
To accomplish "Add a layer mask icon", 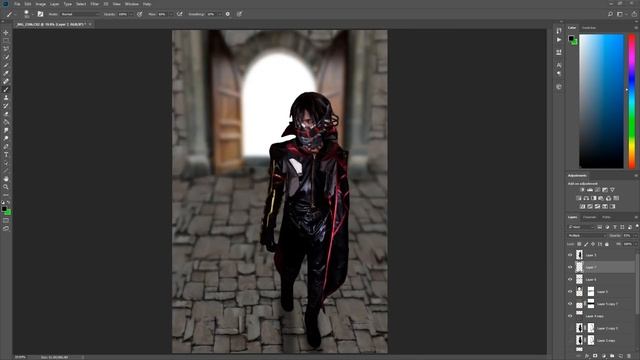I will pyautogui.click(x=595, y=356).
